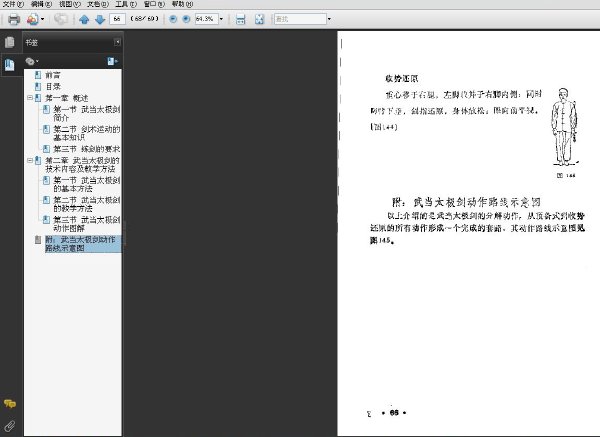Click the heading 附：武当太极剑动作路线示意图 on page
The height and width of the screenshot is (437, 600).
click(466, 202)
